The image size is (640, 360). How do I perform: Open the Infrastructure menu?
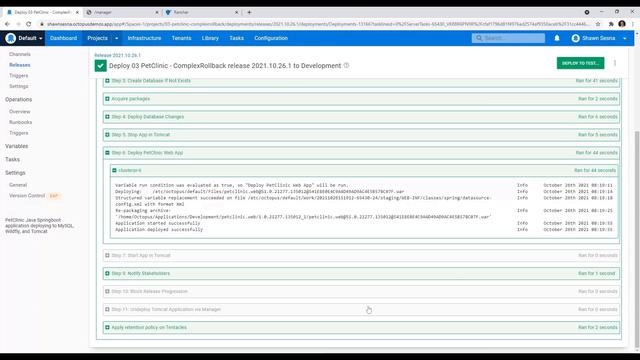coord(144,38)
